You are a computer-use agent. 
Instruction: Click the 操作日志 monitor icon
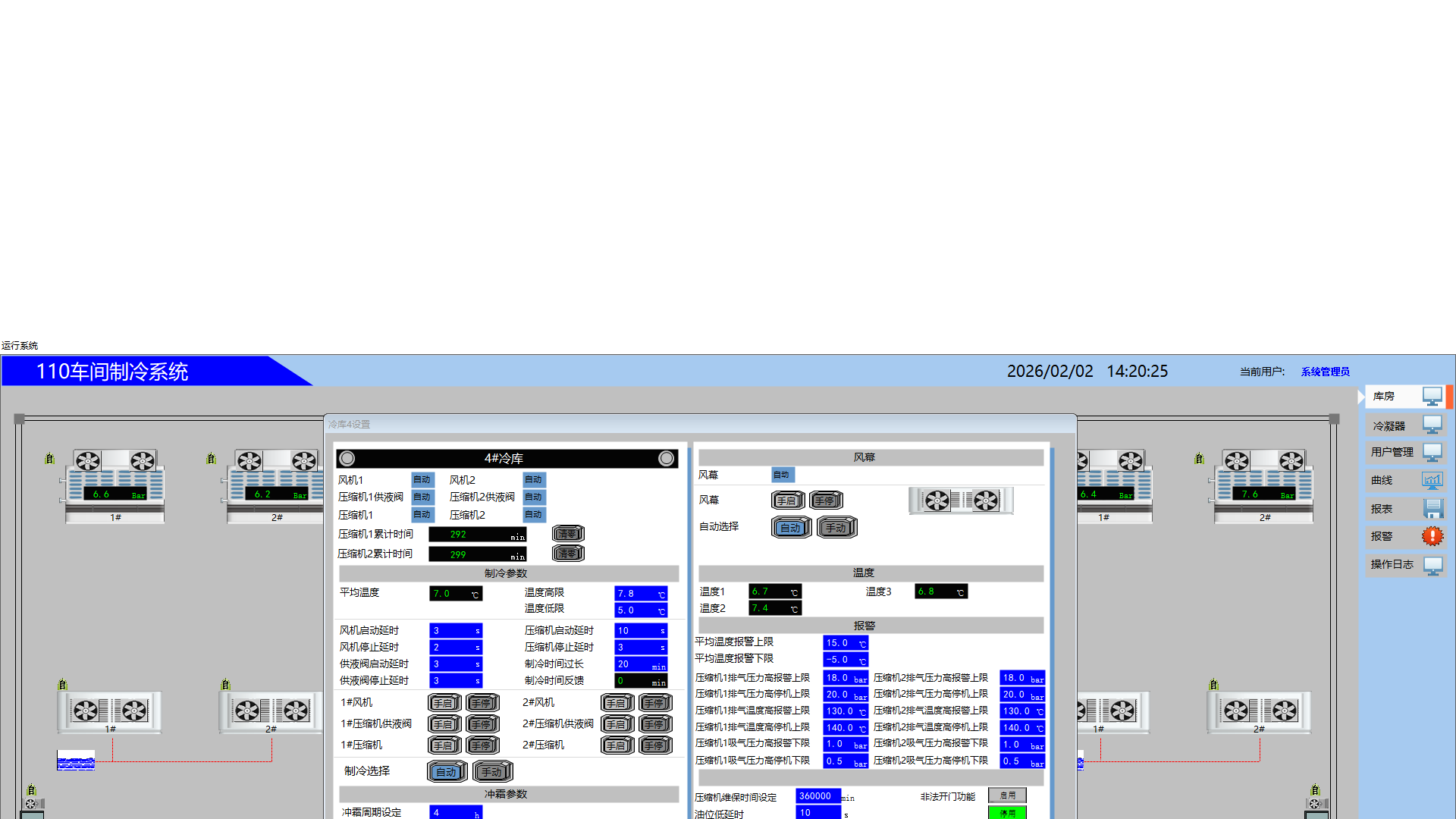(x=1432, y=565)
